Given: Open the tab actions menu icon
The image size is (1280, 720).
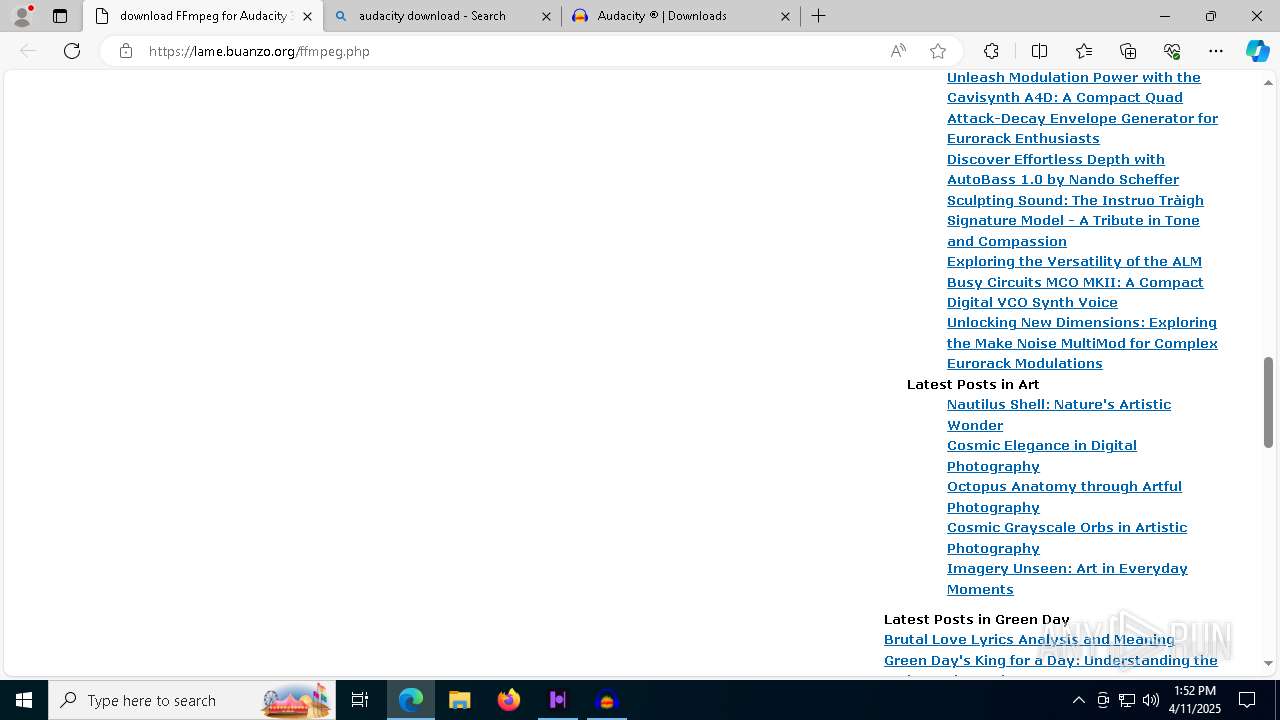Looking at the screenshot, I should point(60,16).
